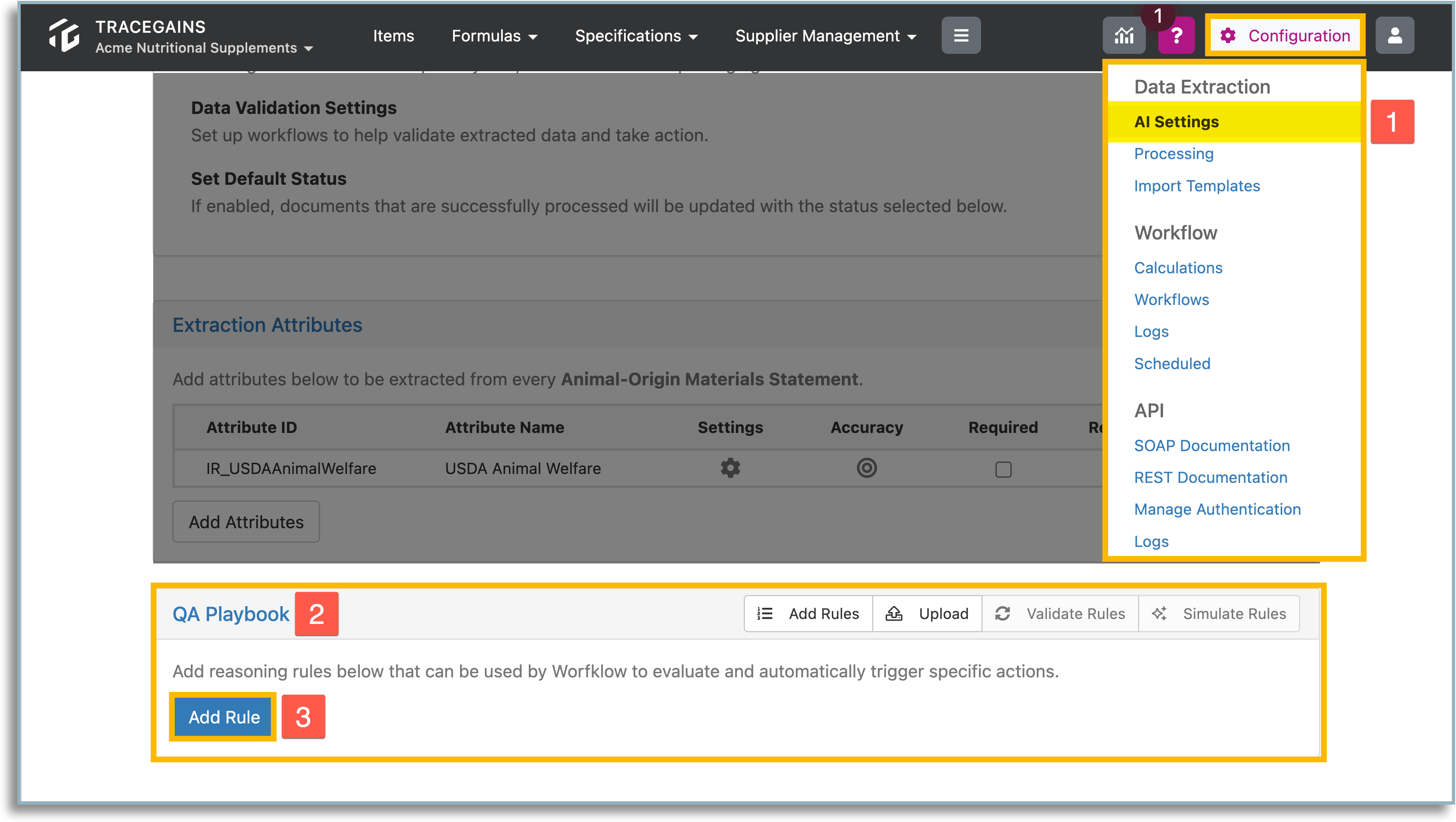Open the user profile icon
1456x822 pixels.
tap(1394, 36)
